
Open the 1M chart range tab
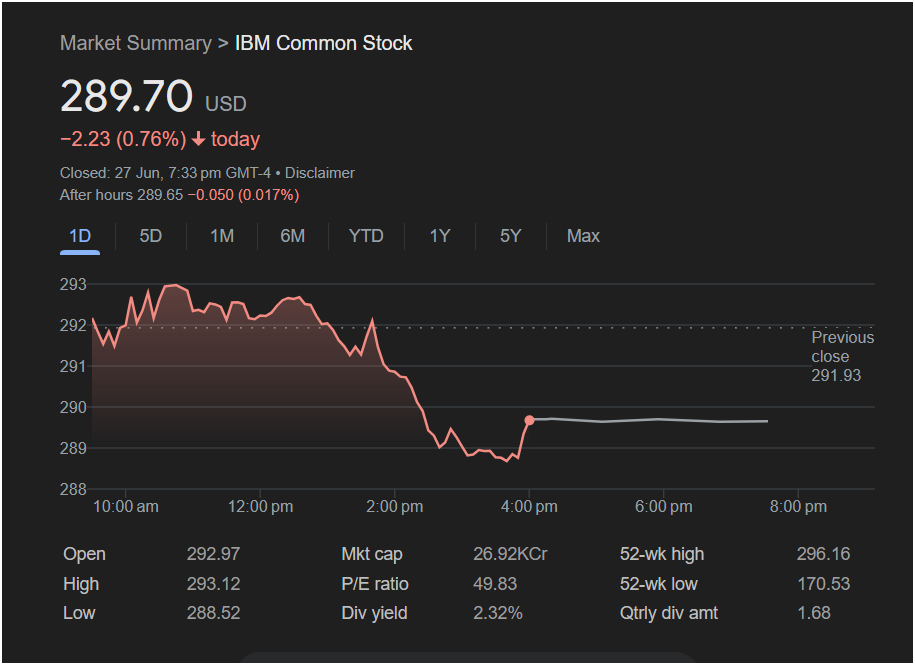222,236
